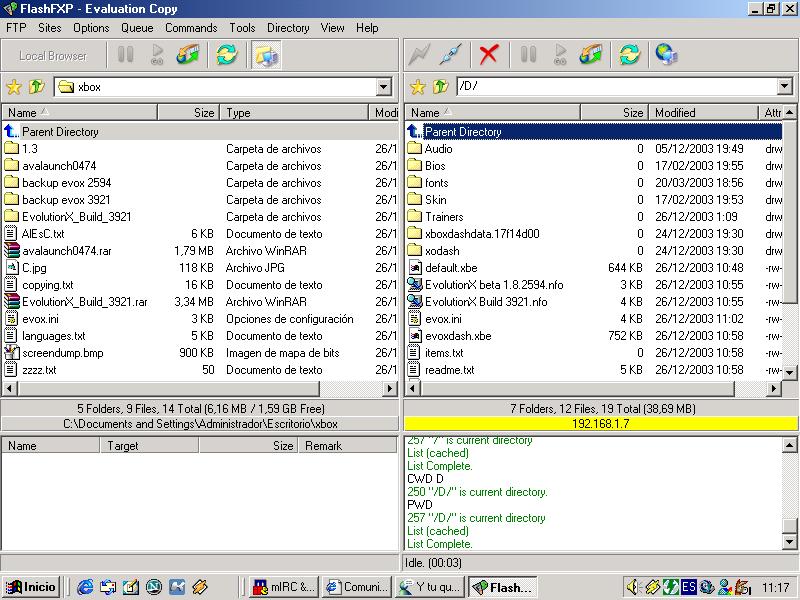Switch to the mIRC taskbar window
The width and height of the screenshot is (800, 600).
click(284, 587)
